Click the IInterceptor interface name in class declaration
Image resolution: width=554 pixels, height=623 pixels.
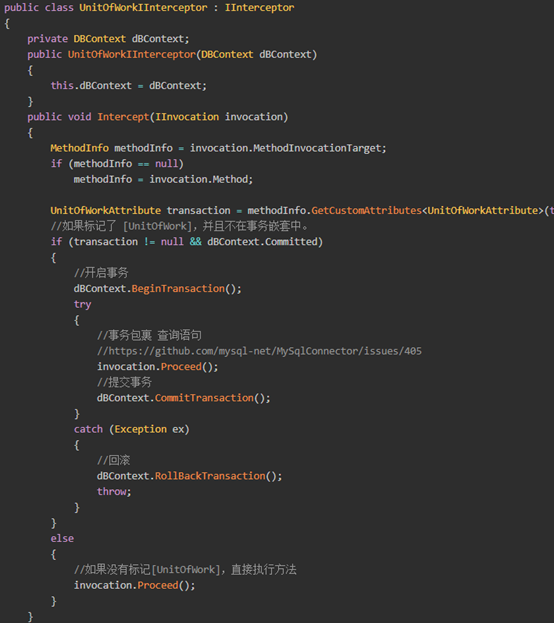(x=260, y=8)
